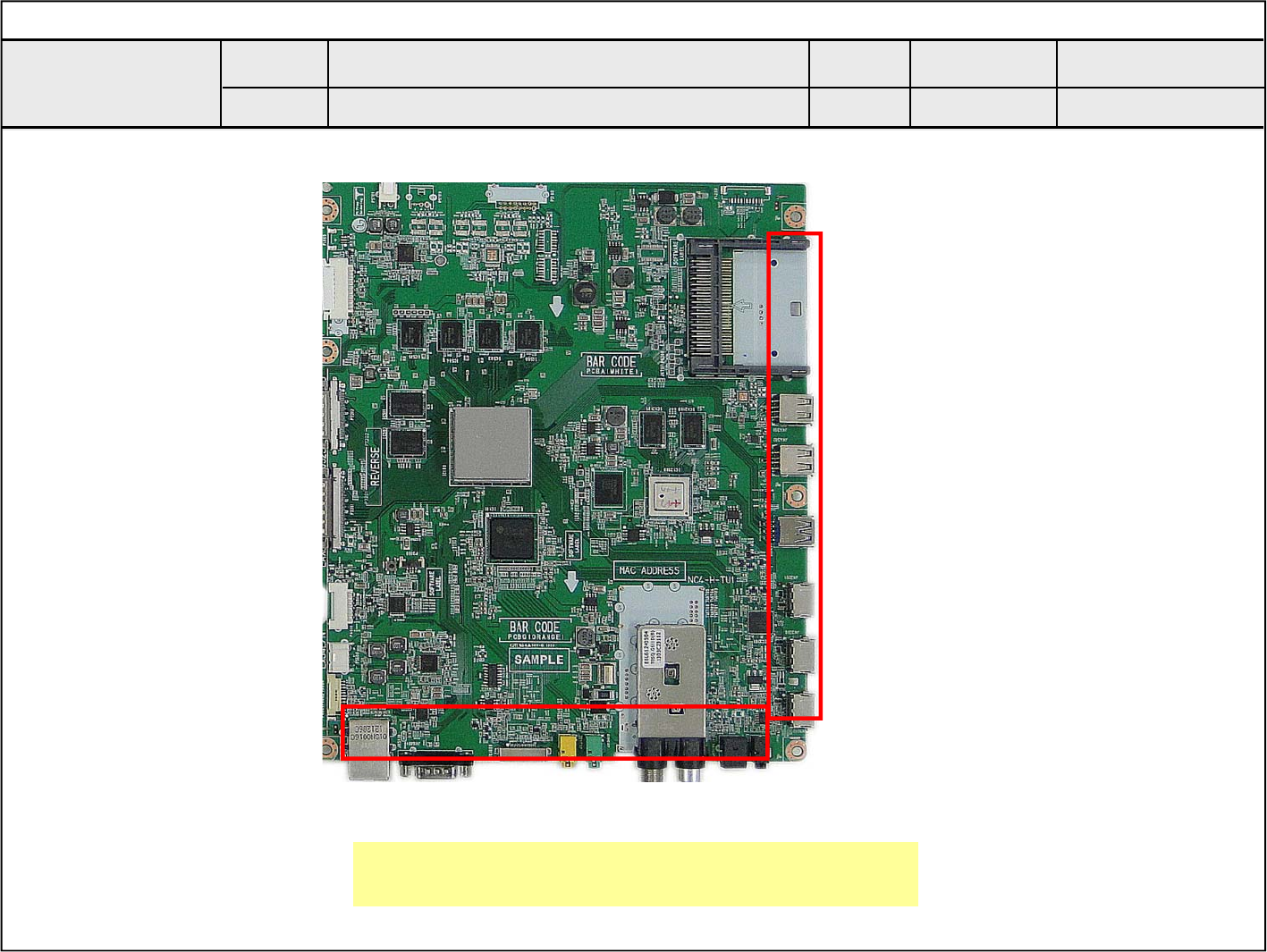The width and height of the screenshot is (1267, 952).
Task: Click the REVERSE label on the board
Action: tap(376, 467)
